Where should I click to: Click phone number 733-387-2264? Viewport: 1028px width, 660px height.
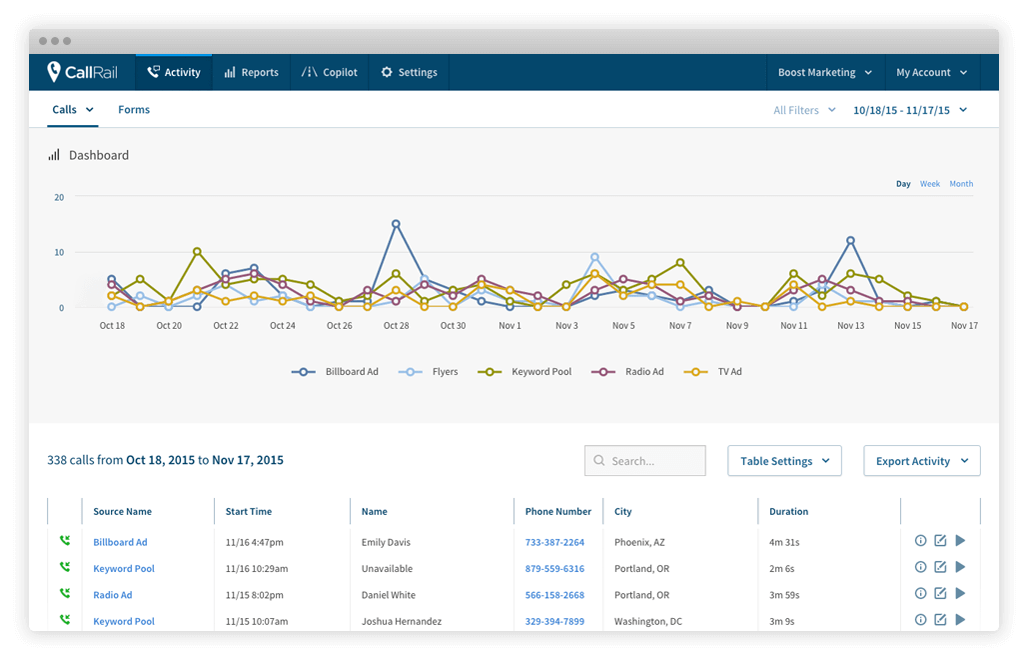pos(555,542)
